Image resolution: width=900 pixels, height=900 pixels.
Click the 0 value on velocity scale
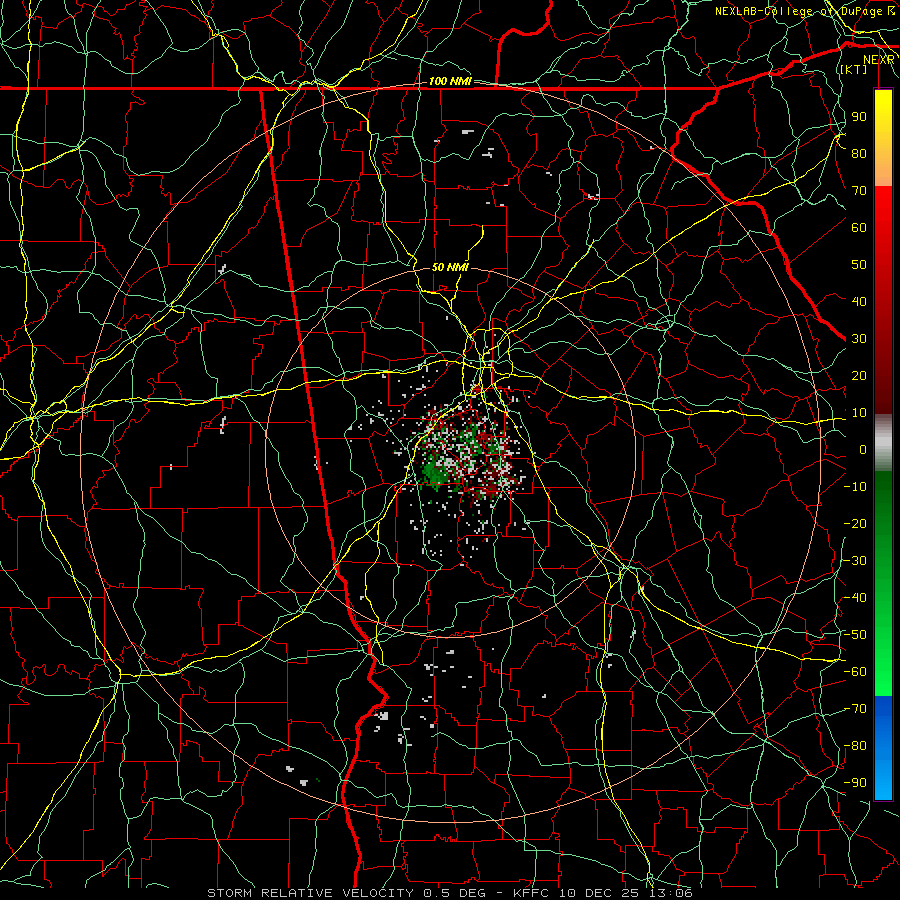pos(863,450)
